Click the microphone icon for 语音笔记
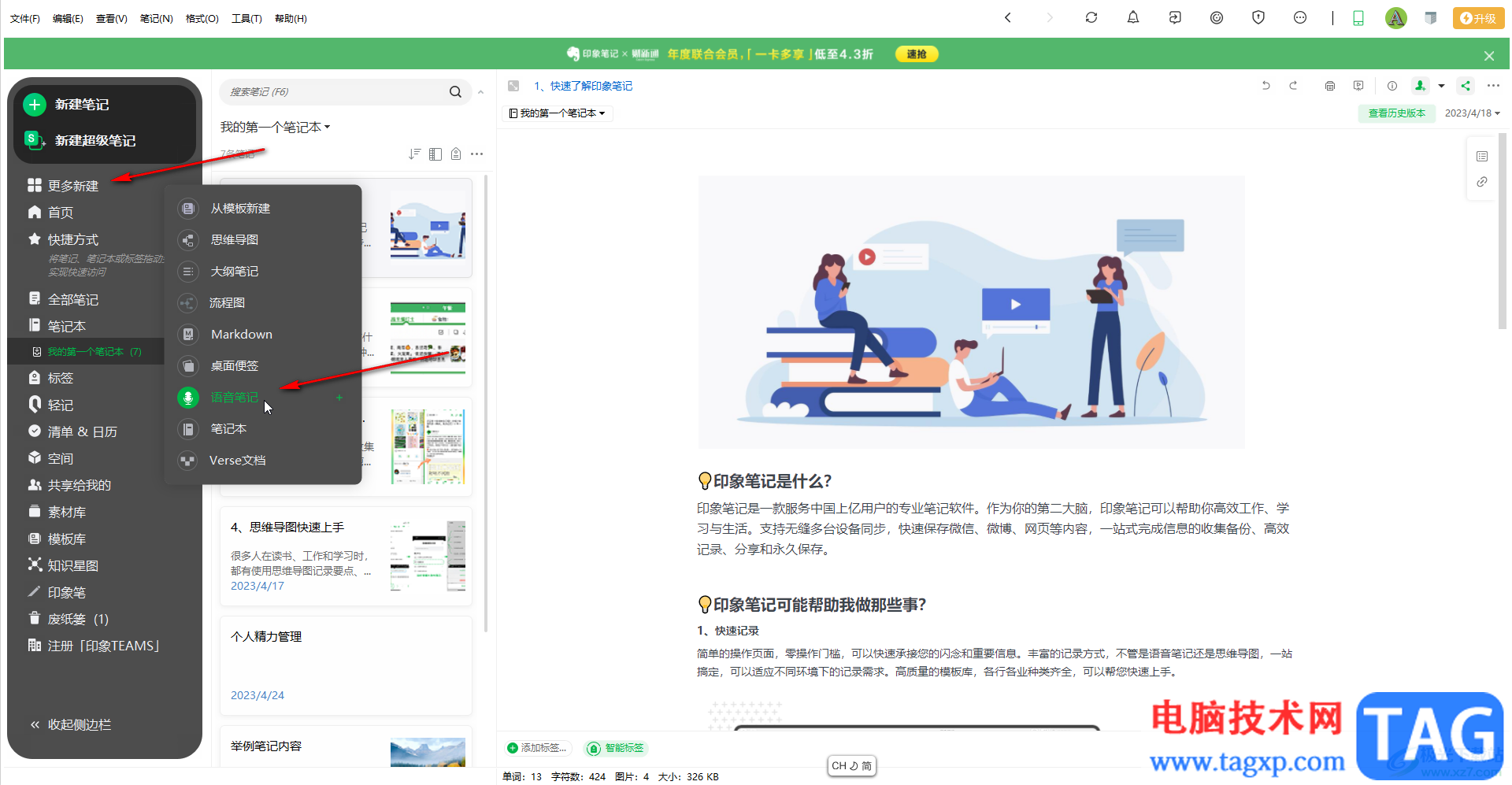This screenshot has width=1512, height=785. point(188,398)
